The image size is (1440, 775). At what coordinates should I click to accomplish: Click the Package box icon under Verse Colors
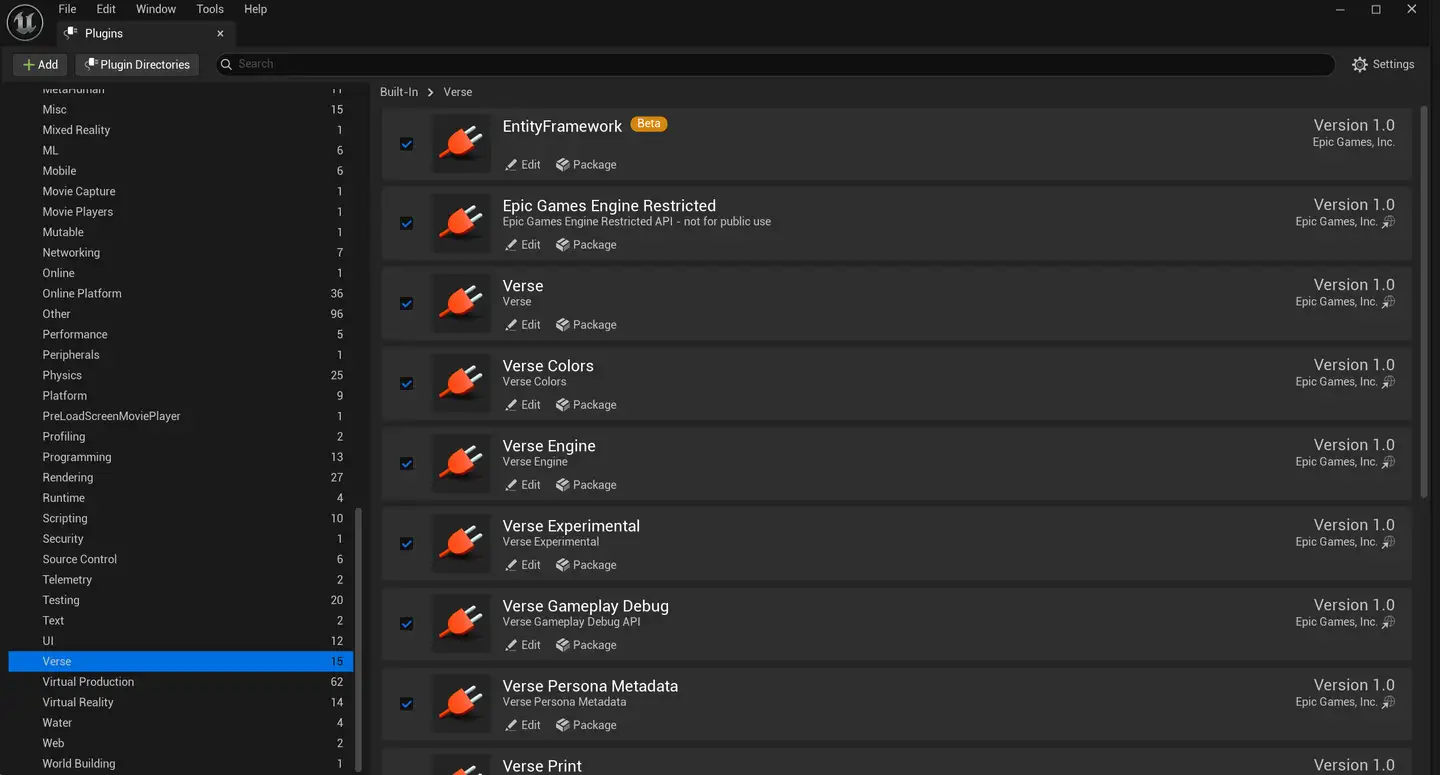(x=563, y=405)
